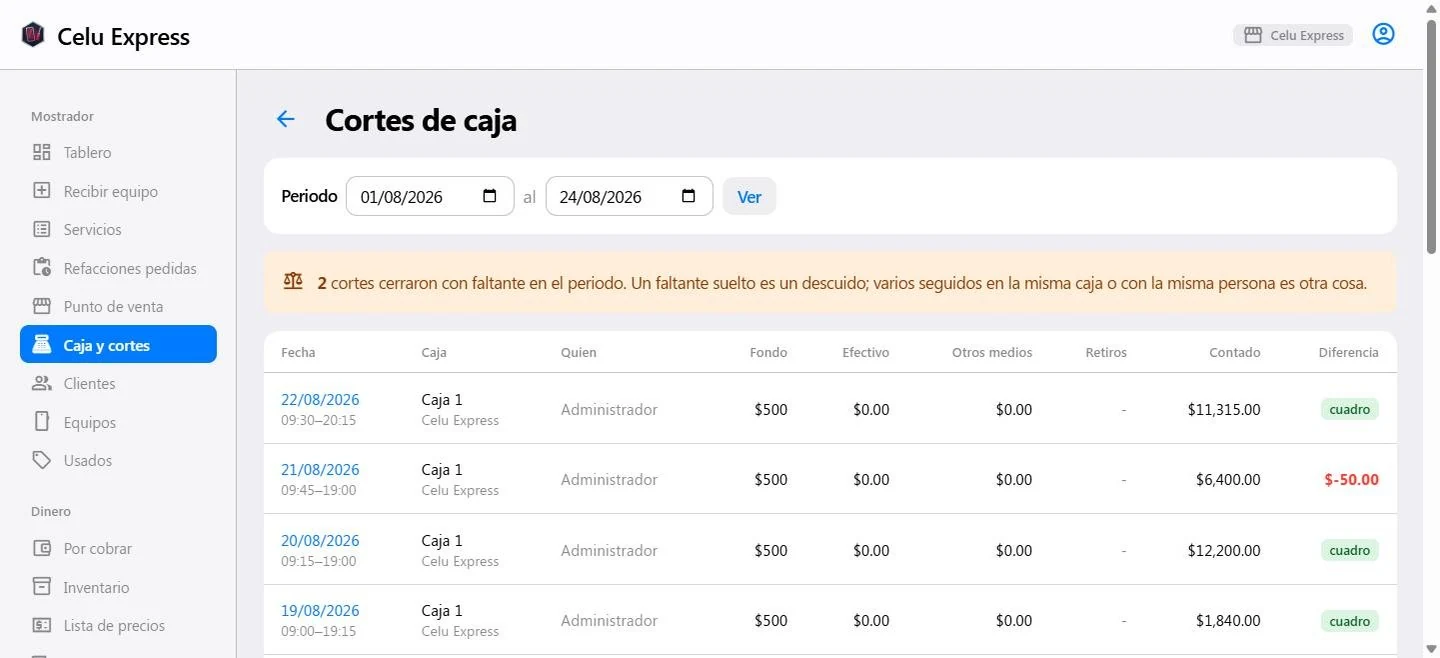Open Por cobrar under Dinero
The image size is (1440, 658).
[x=118, y=549]
